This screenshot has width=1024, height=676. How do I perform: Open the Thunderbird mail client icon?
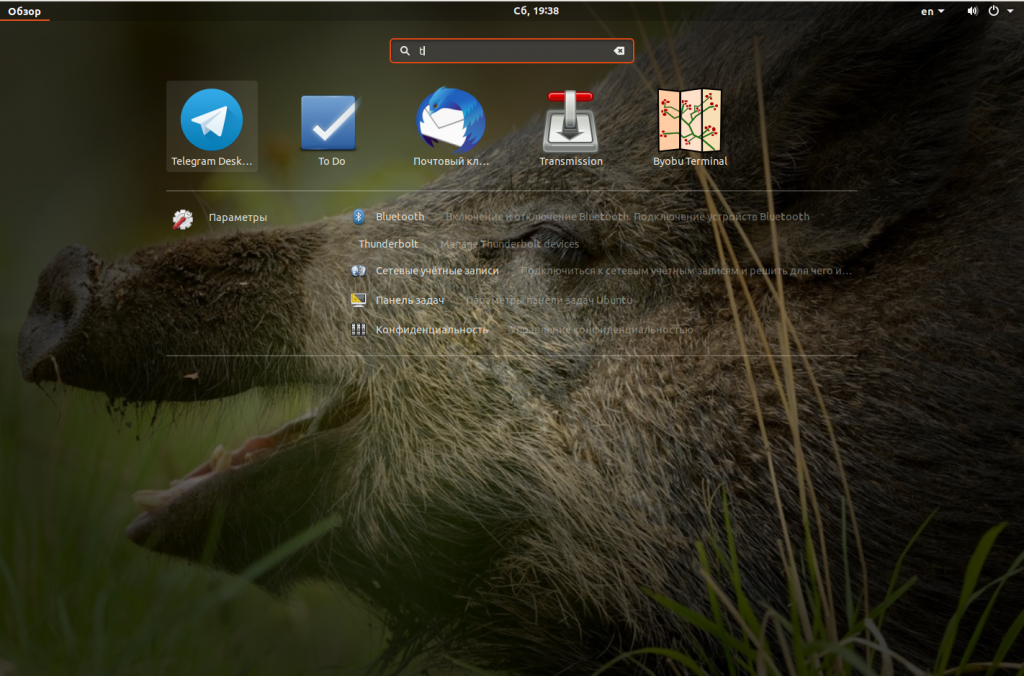(450, 120)
